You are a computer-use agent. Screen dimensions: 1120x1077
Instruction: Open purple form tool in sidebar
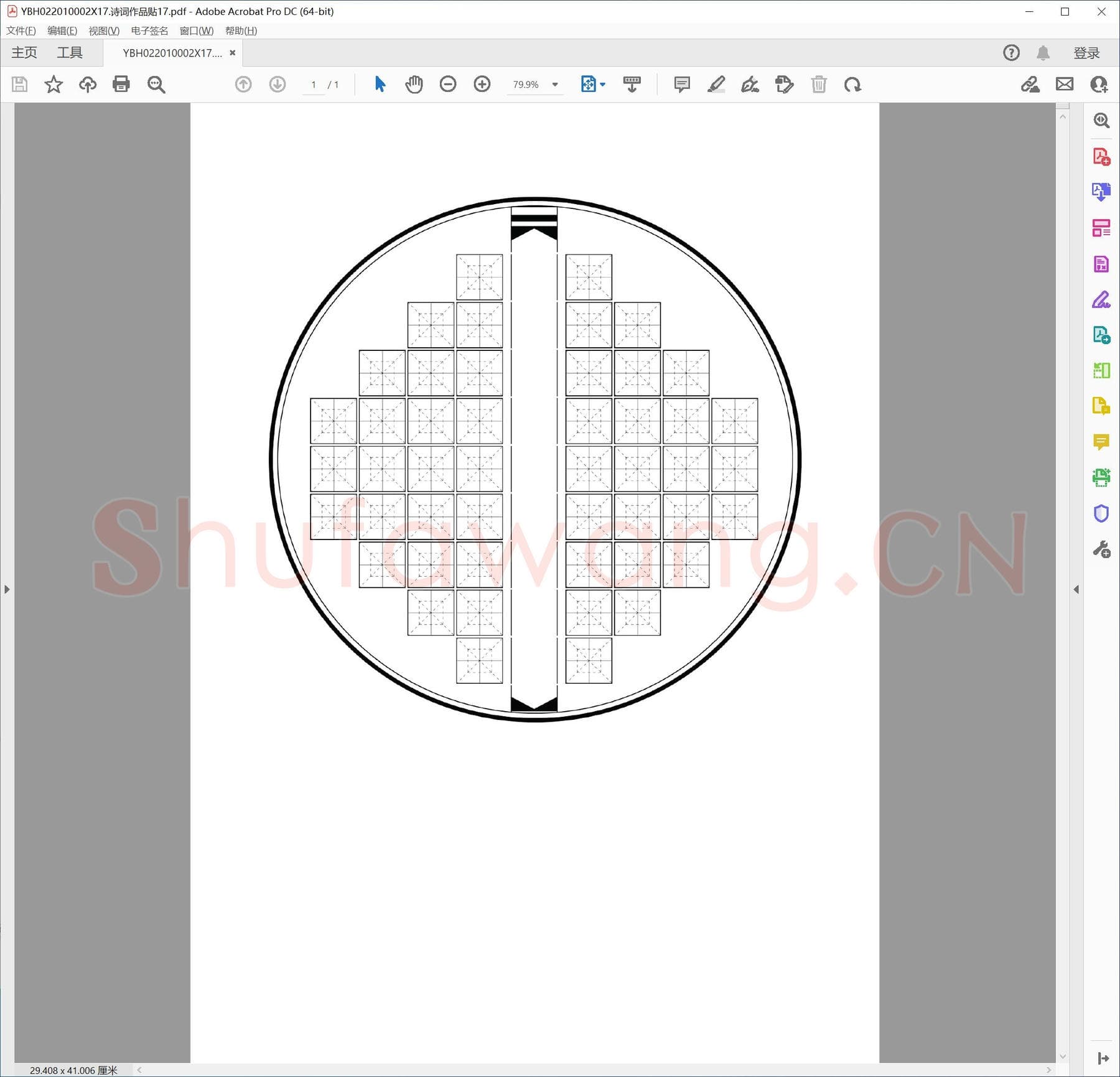point(1101,264)
